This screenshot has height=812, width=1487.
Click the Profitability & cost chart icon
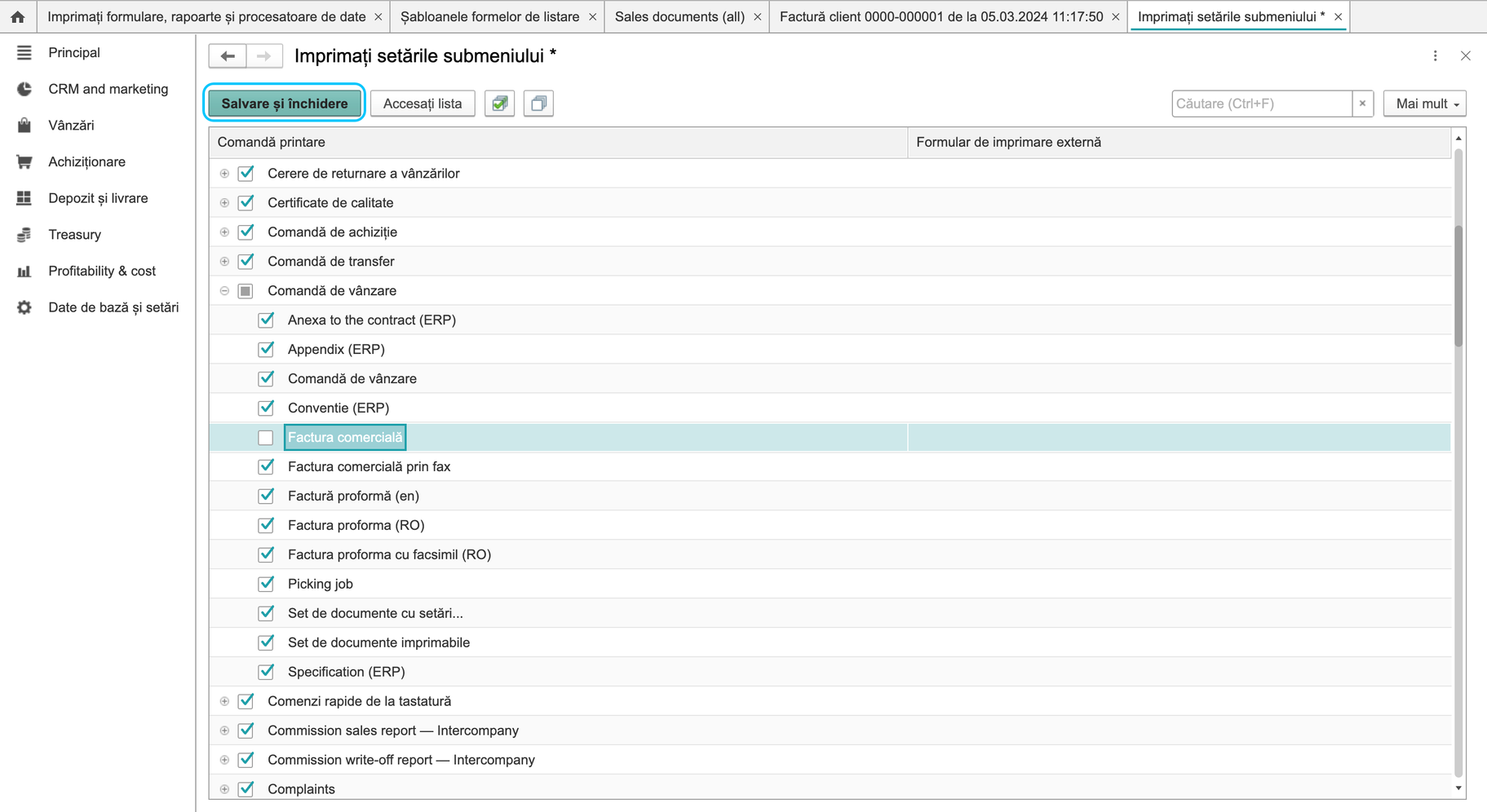24,271
